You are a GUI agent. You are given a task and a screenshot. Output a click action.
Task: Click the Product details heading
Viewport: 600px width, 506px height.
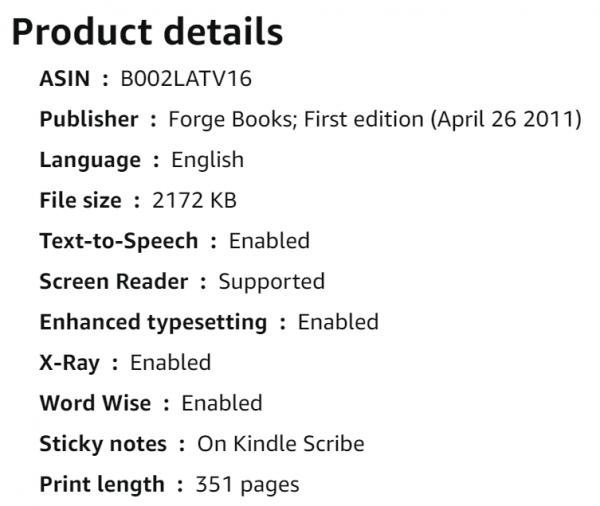point(147,33)
